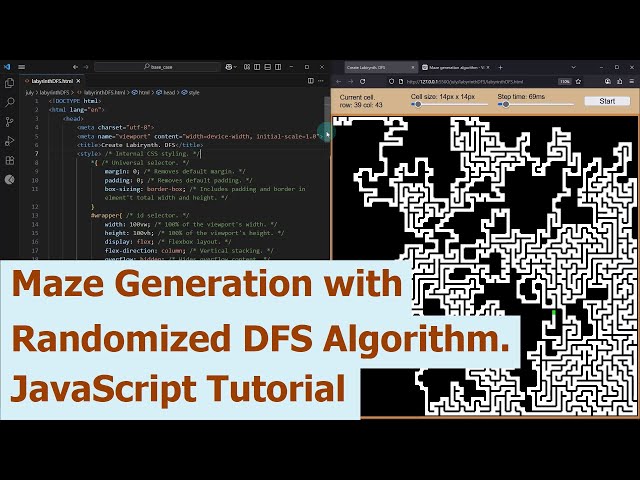This screenshot has height=480, width=640.
Task: Open the VS Code hamburger menu
Action: pos(22,67)
